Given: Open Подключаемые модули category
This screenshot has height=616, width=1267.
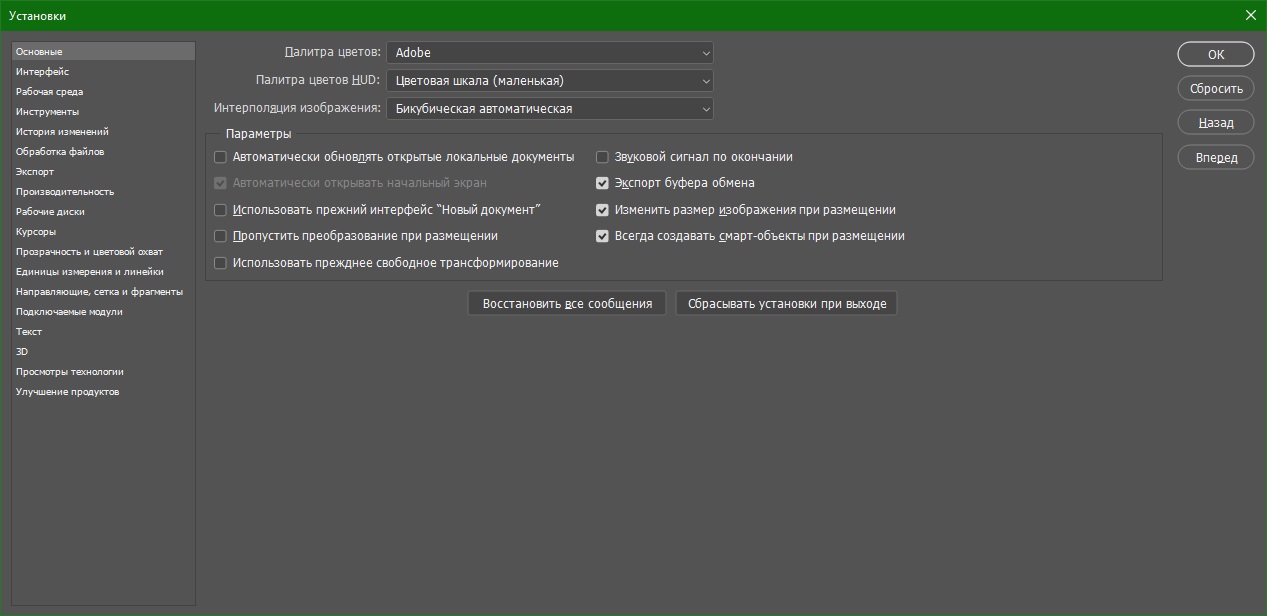Looking at the screenshot, I should (69, 312).
